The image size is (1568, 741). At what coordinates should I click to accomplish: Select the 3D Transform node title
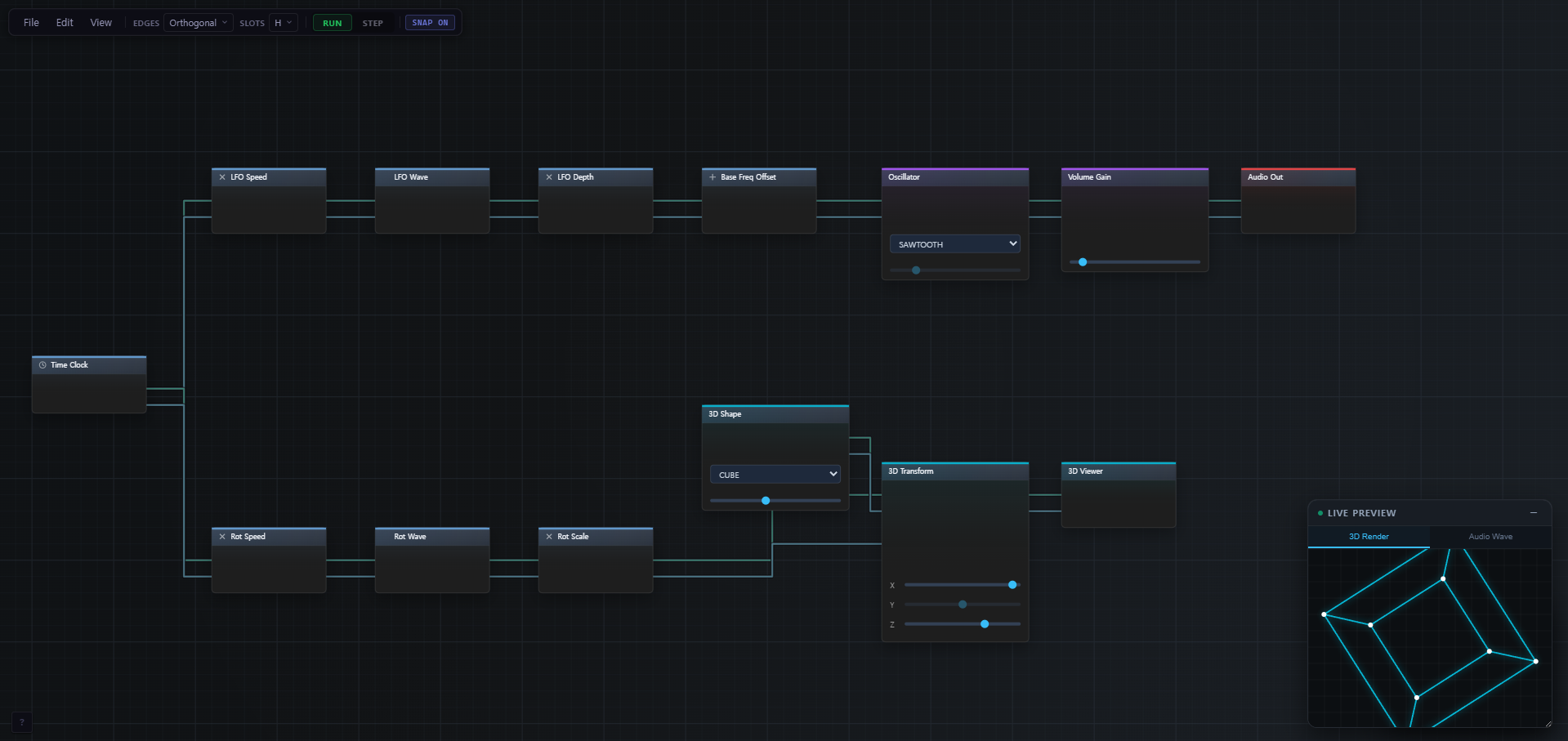click(x=910, y=471)
